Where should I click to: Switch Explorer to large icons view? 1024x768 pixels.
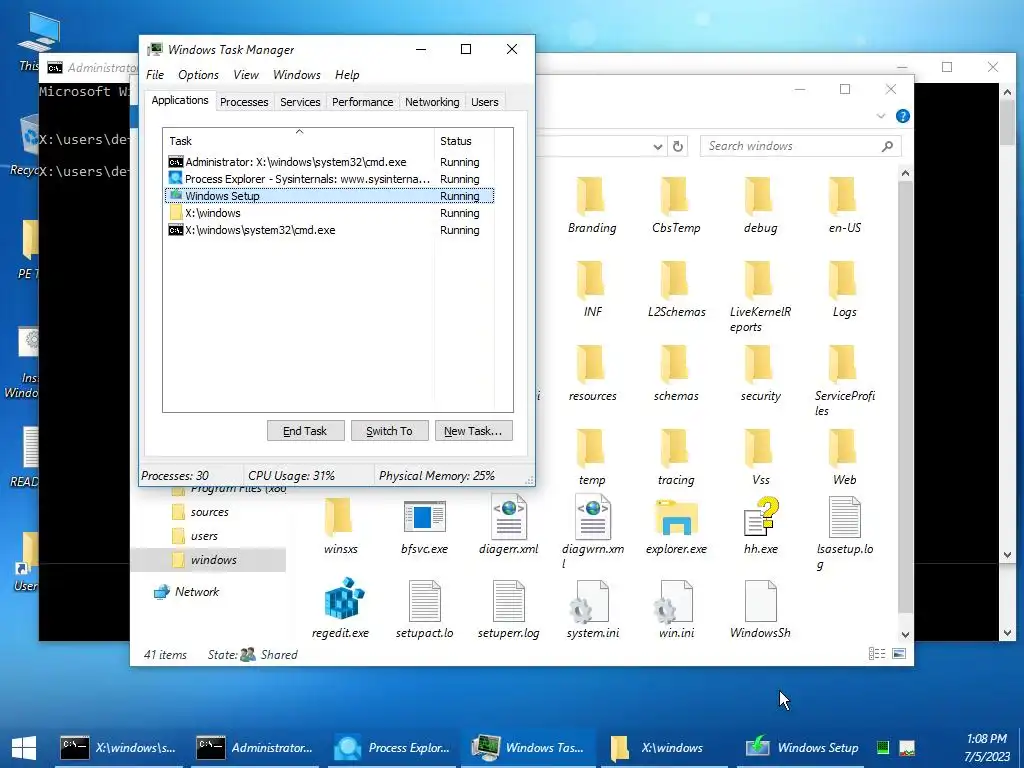pyautogui.click(x=899, y=654)
